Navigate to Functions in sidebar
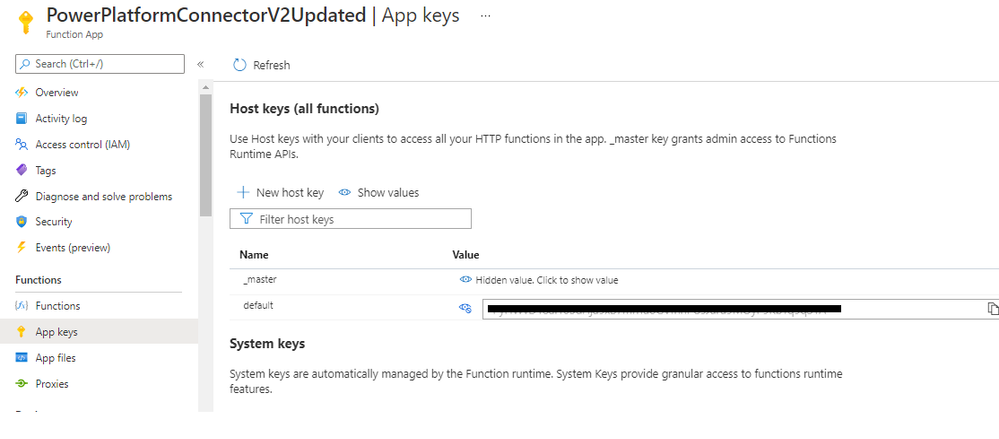 [x=57, y=306]
